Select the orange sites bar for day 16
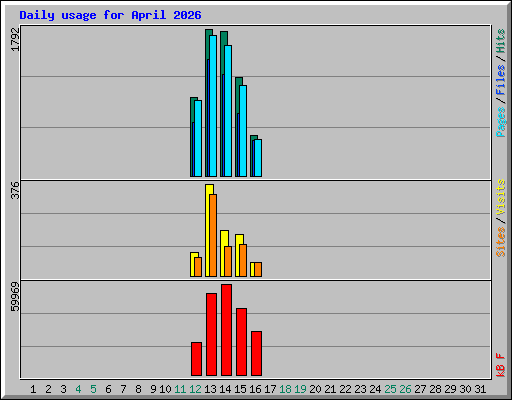Image resolution: width=512 pixels, height=400 pixels. click(258, 269)
